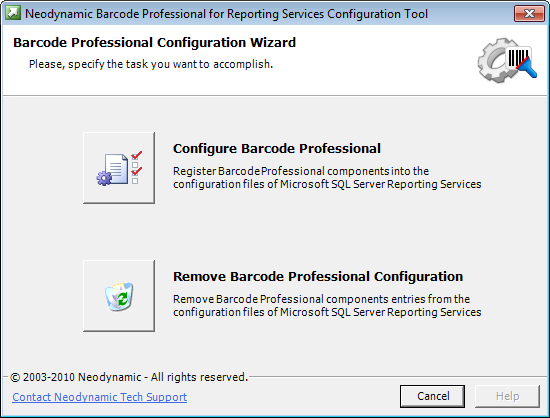Click the Remove Configuration recycle bin icon
Screen dimensions: 550x418
pos(119,296)
